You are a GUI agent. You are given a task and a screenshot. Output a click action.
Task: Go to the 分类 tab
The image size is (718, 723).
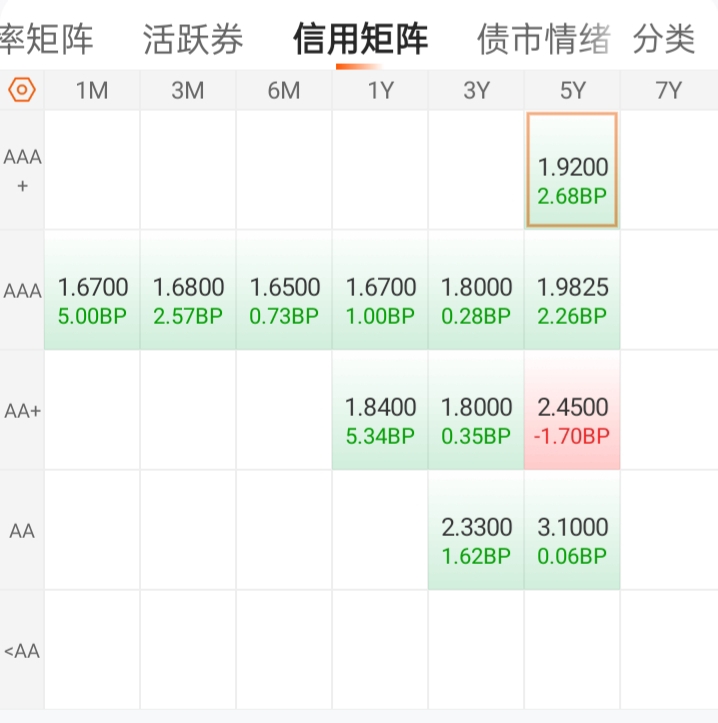664,39
